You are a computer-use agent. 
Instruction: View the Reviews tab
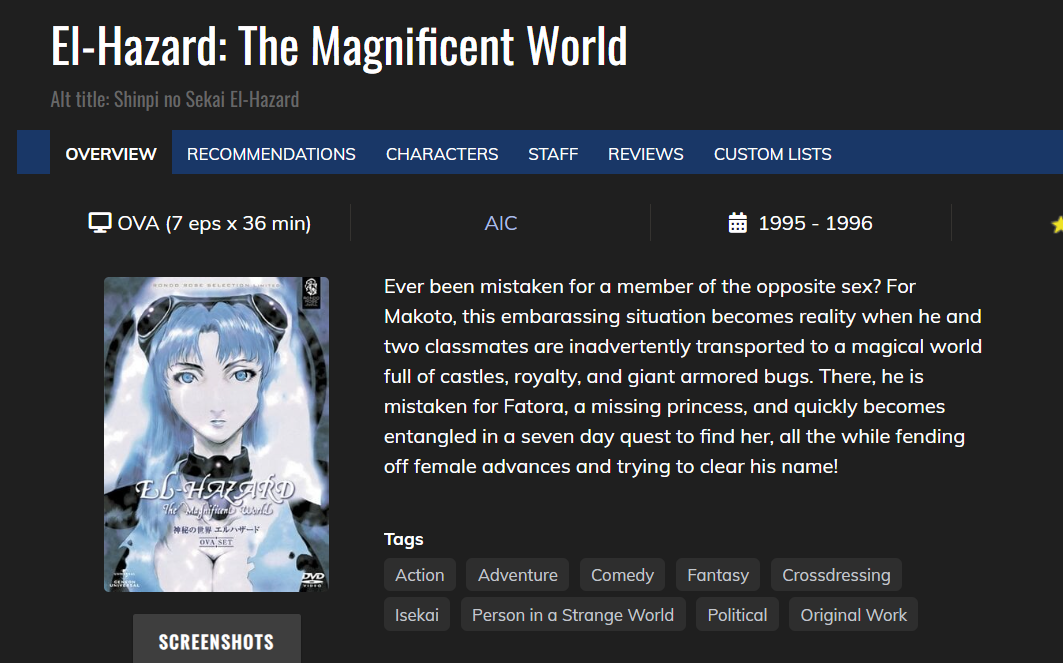point(645,154)
